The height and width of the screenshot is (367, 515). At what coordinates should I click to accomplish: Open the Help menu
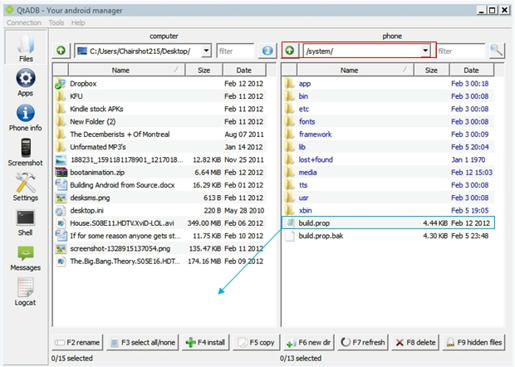[x=78, y=23]
